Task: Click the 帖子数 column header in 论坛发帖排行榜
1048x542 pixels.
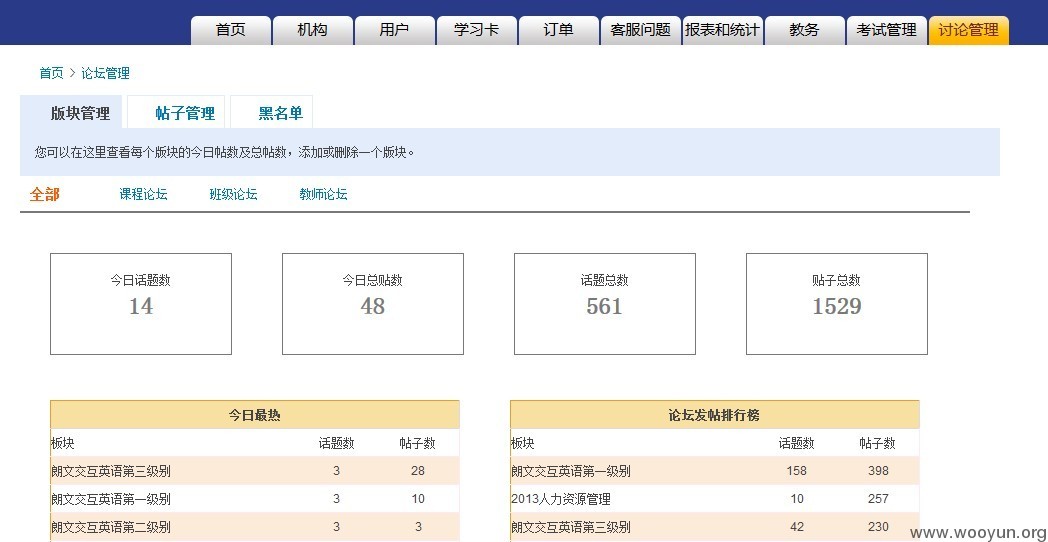Action: 878,443
